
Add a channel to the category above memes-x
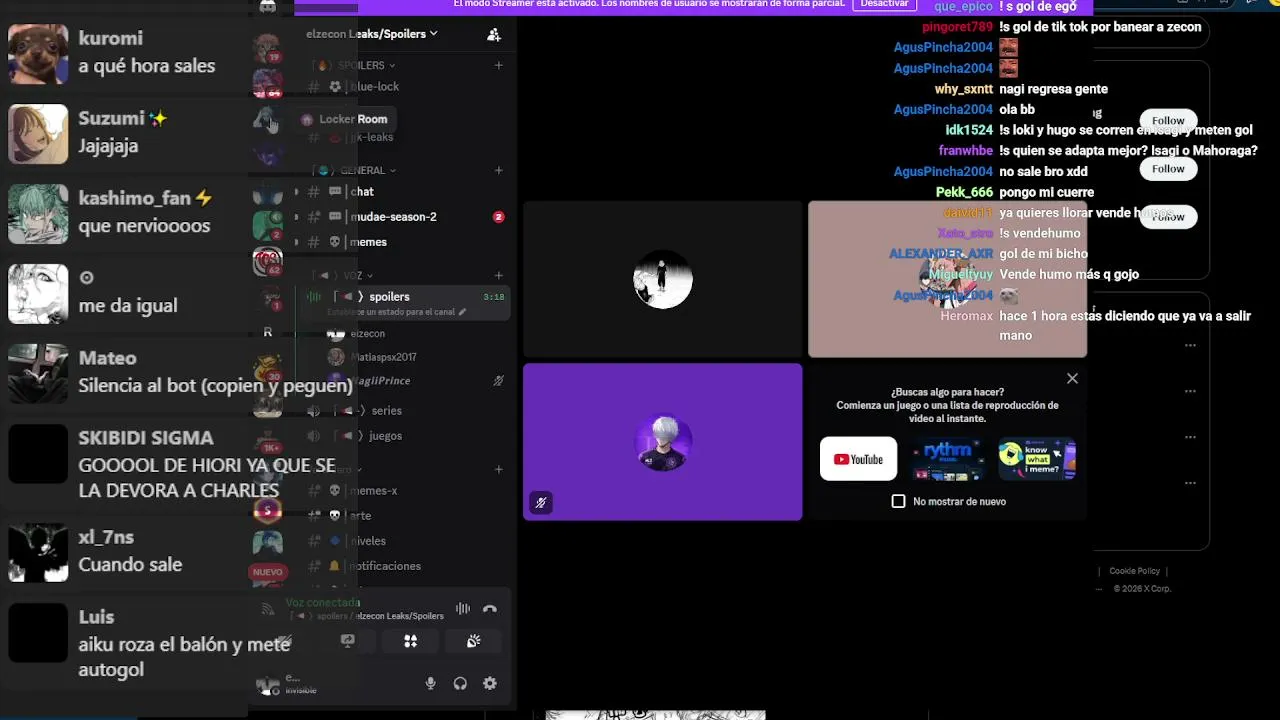point(499,469)
